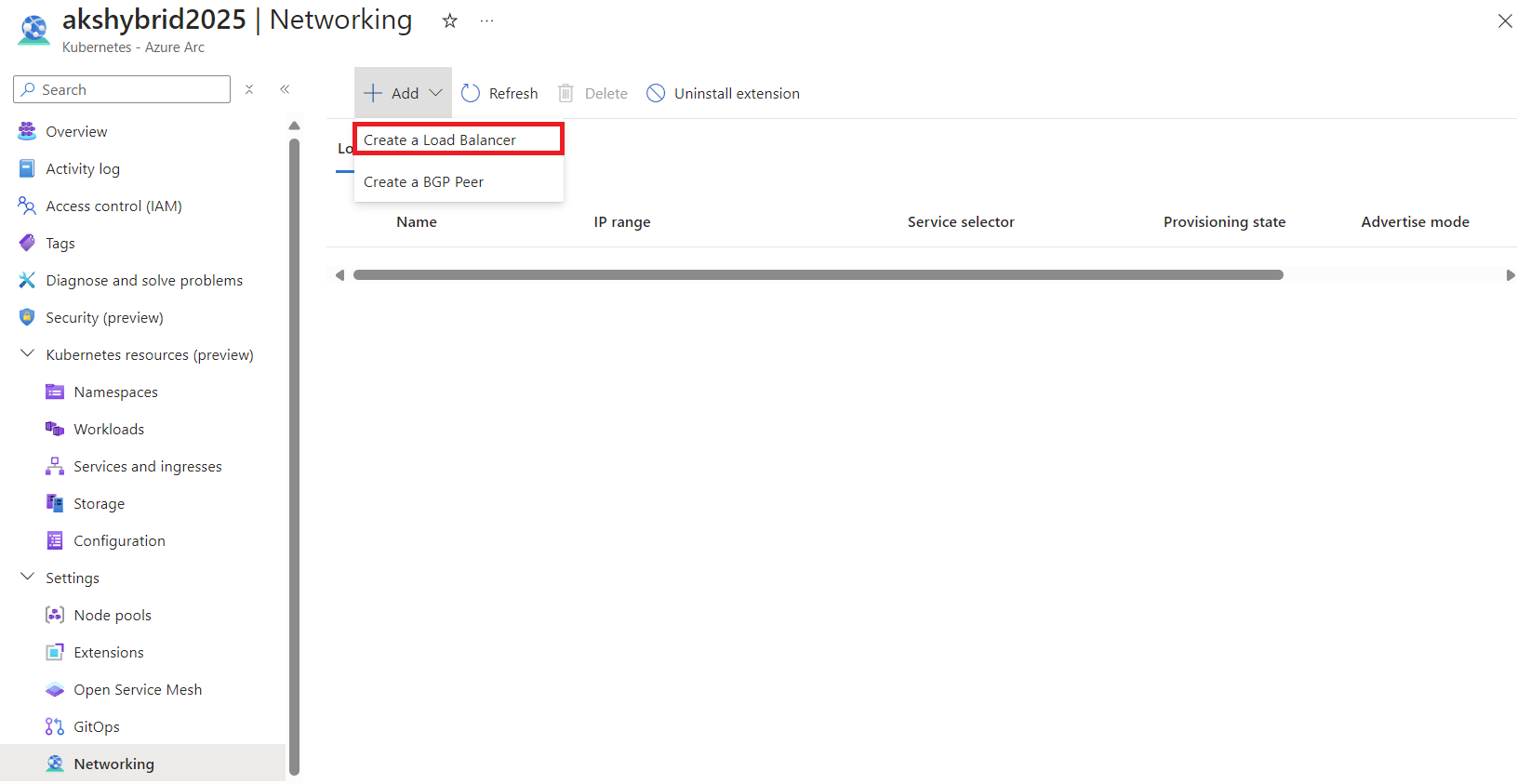Click the Refresh toolbar button
Screen dimensions: 1517x784
pos(499,93)
